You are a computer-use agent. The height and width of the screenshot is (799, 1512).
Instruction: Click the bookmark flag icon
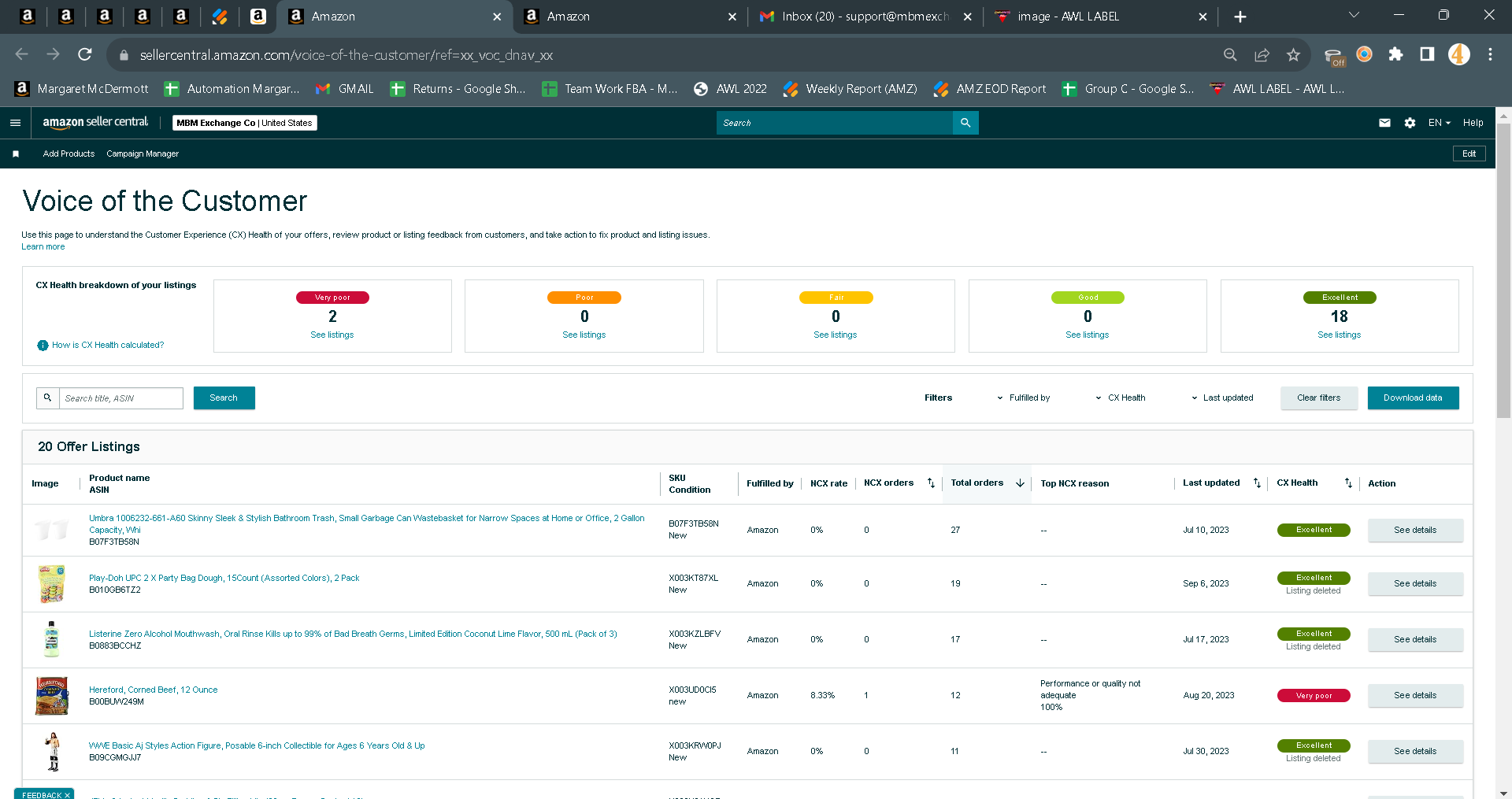point(16,154)
